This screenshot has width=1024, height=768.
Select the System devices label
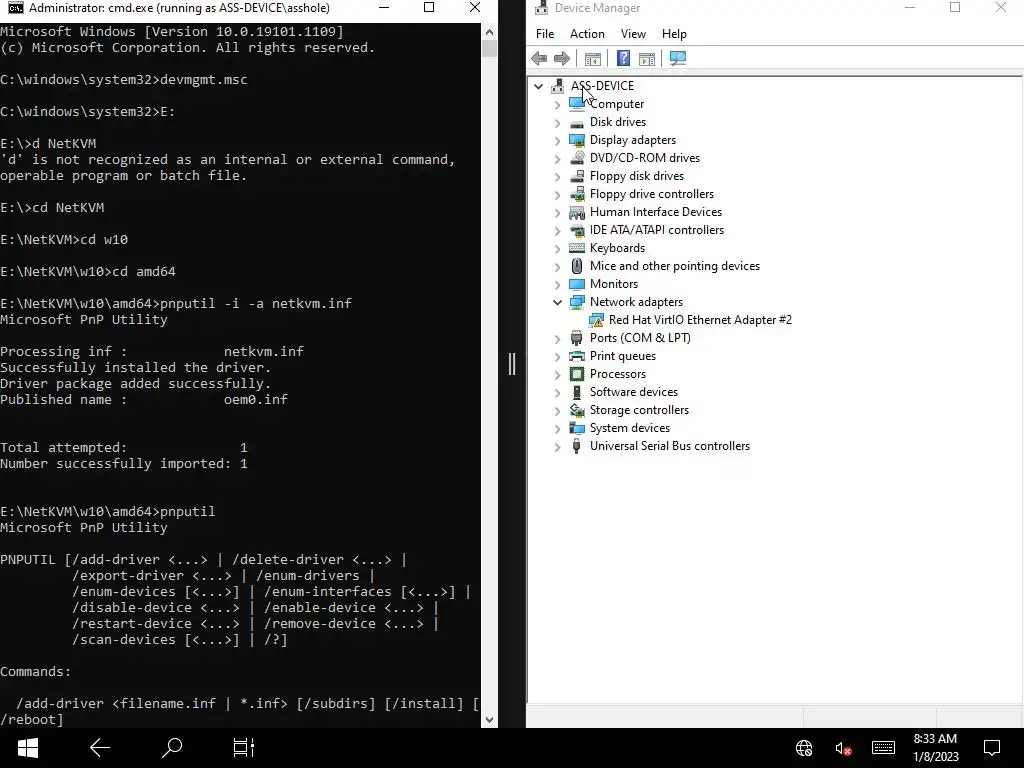point(630,428)
